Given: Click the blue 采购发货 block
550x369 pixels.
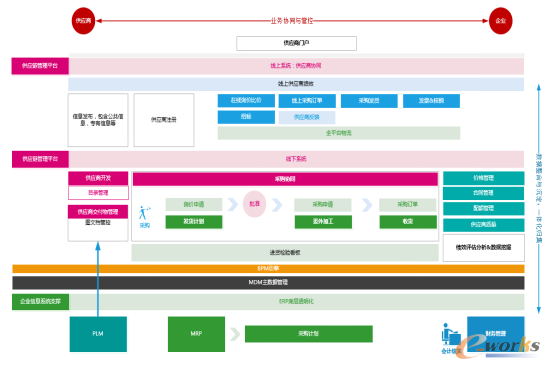Looking at the screenshot, I should pos(369,101).
